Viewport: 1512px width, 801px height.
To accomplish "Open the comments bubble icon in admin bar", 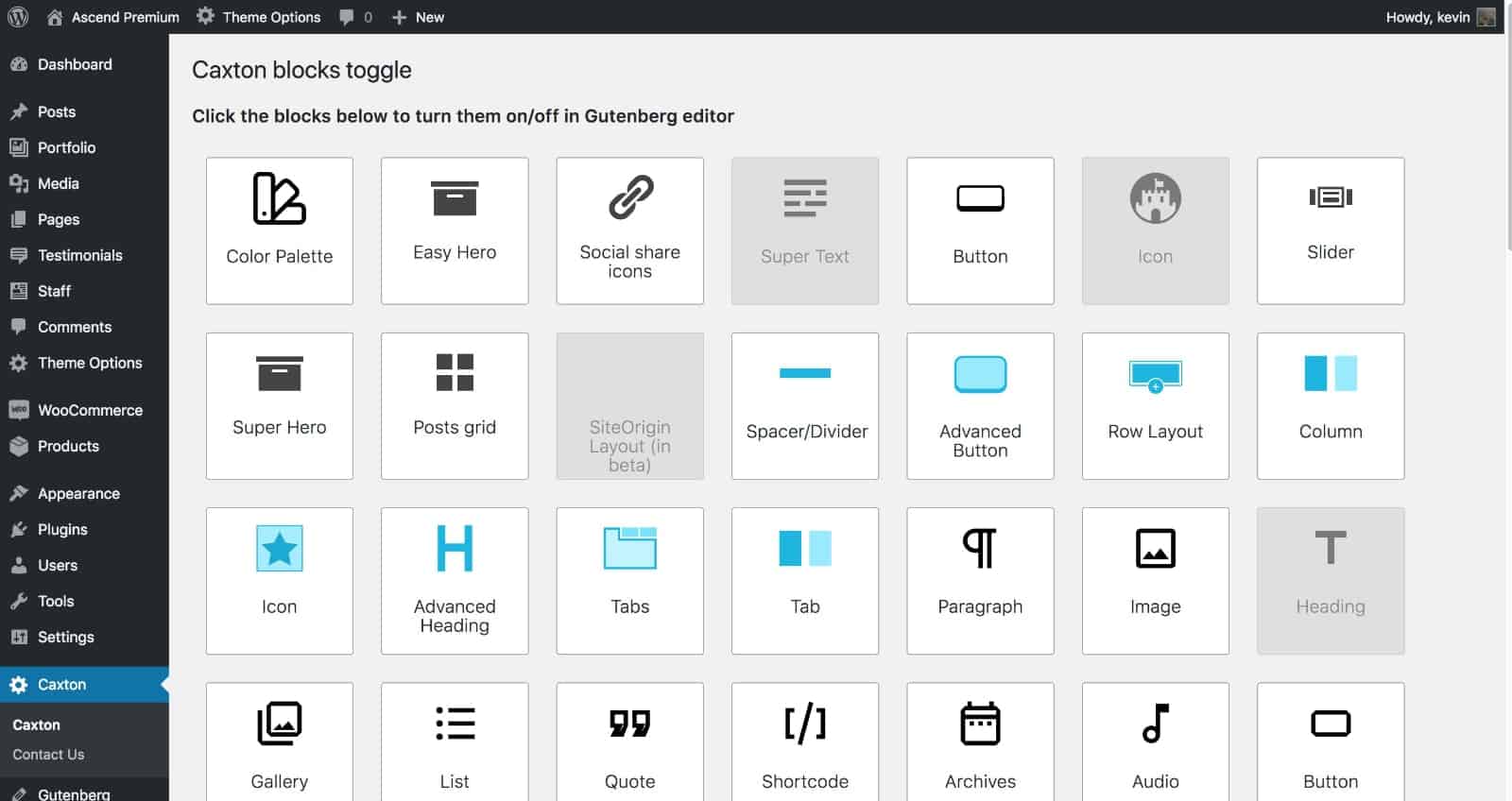I will point(347,17).
